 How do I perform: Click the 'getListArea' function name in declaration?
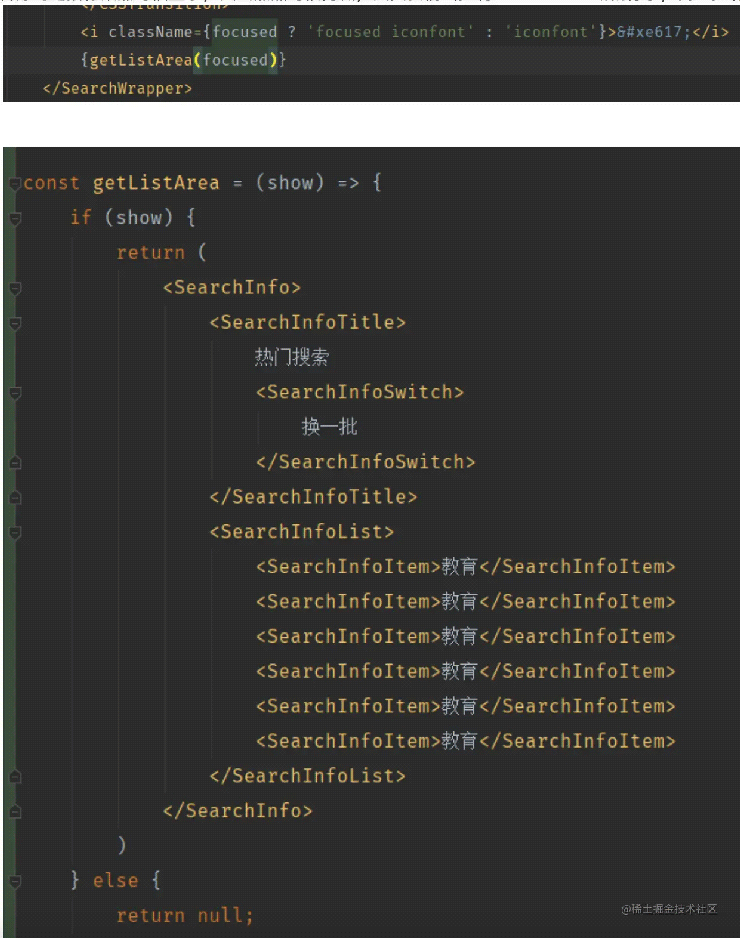156,182
